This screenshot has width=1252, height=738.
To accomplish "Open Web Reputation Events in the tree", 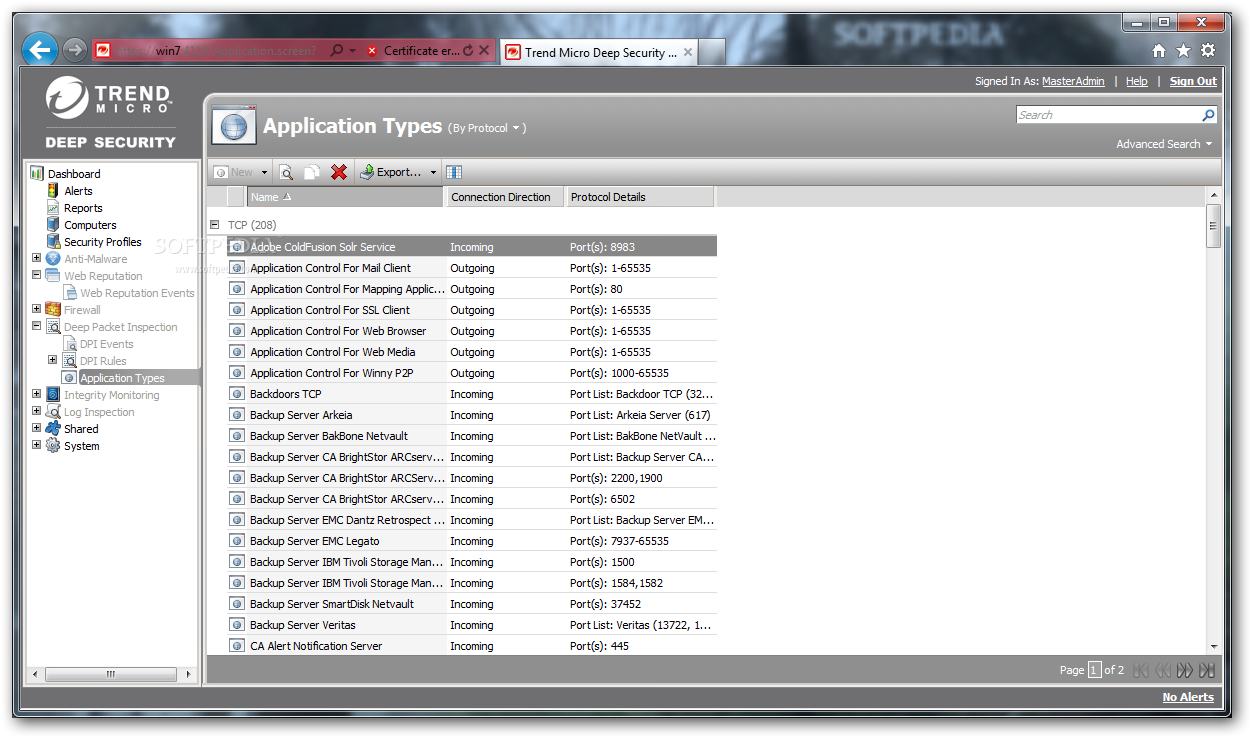I will click(137, 293).
